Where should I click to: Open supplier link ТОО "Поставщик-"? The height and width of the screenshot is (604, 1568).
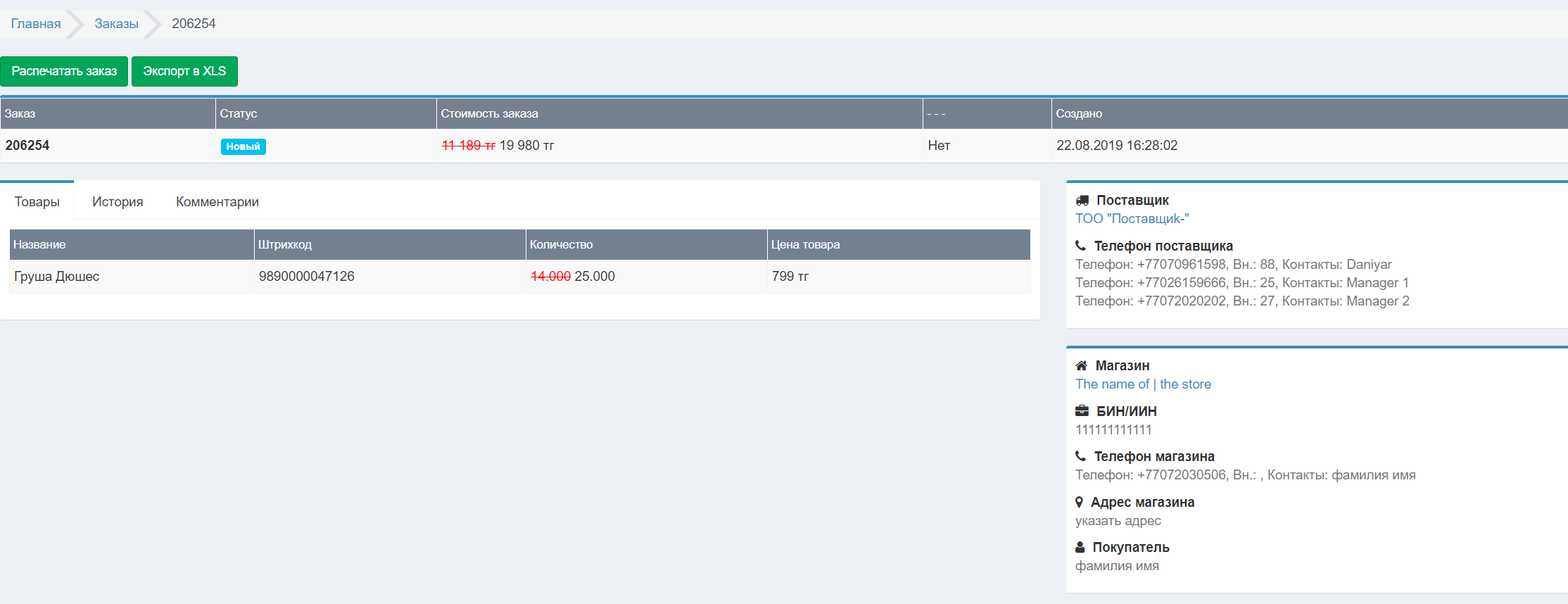point(1132,219)
